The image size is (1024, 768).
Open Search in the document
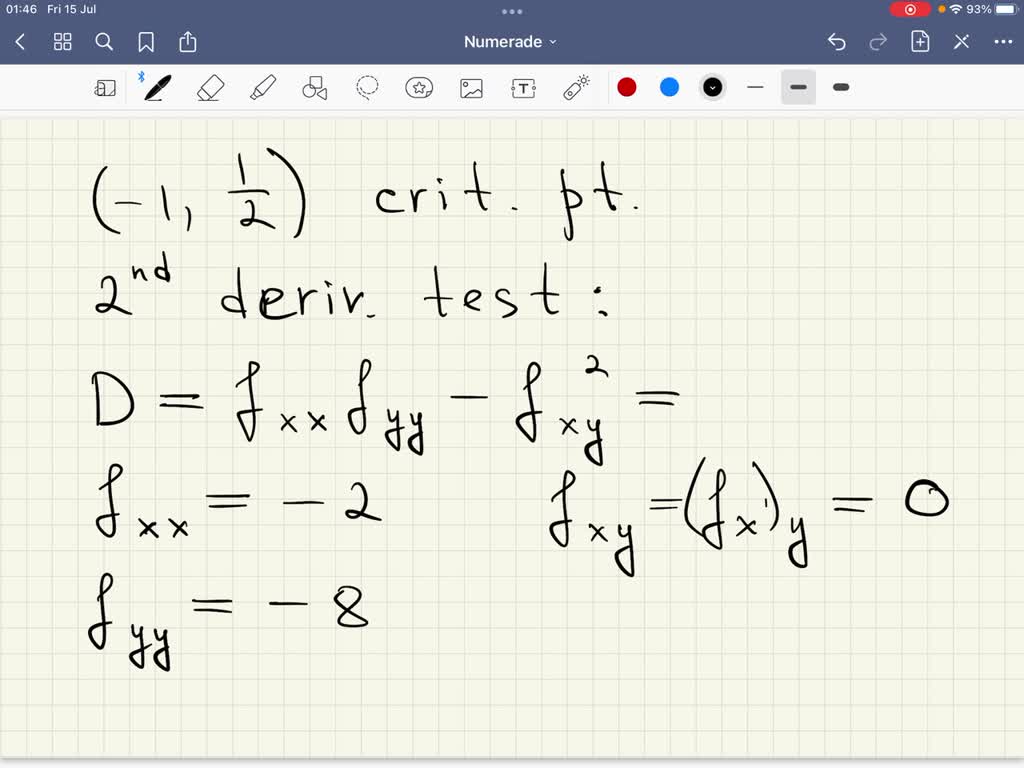point(104,41)
